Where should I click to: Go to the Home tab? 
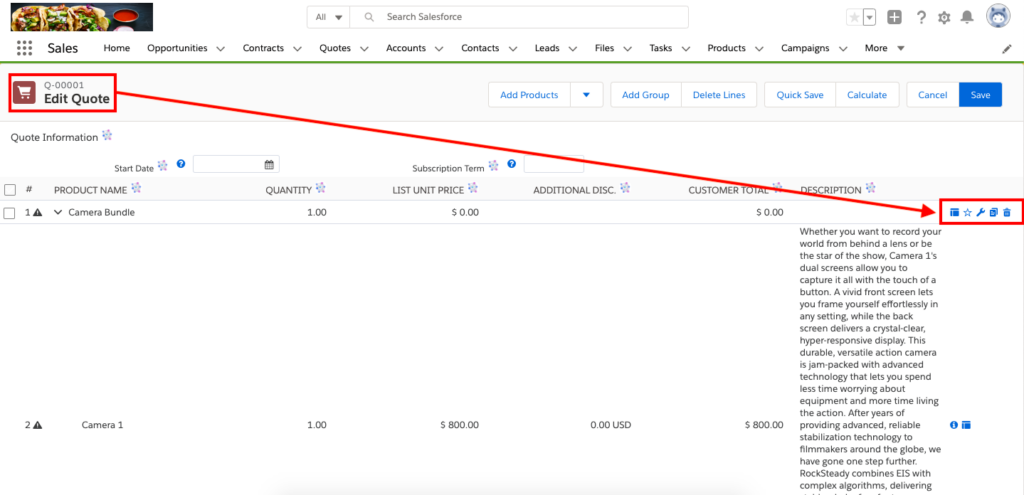(117, 48)
